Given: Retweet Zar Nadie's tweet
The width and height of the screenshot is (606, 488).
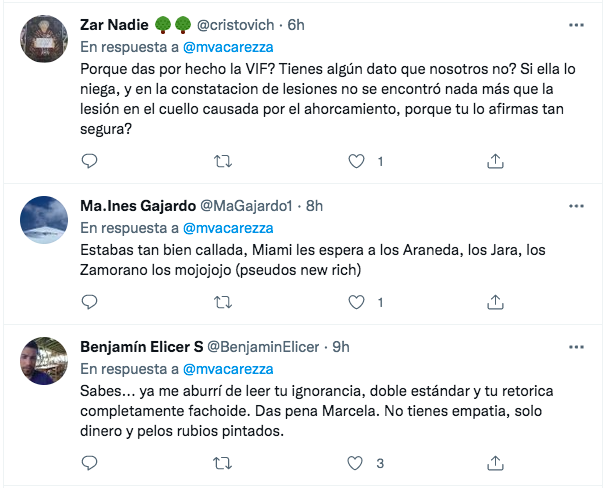Looking at the screenshot, I should click(224, 160).
